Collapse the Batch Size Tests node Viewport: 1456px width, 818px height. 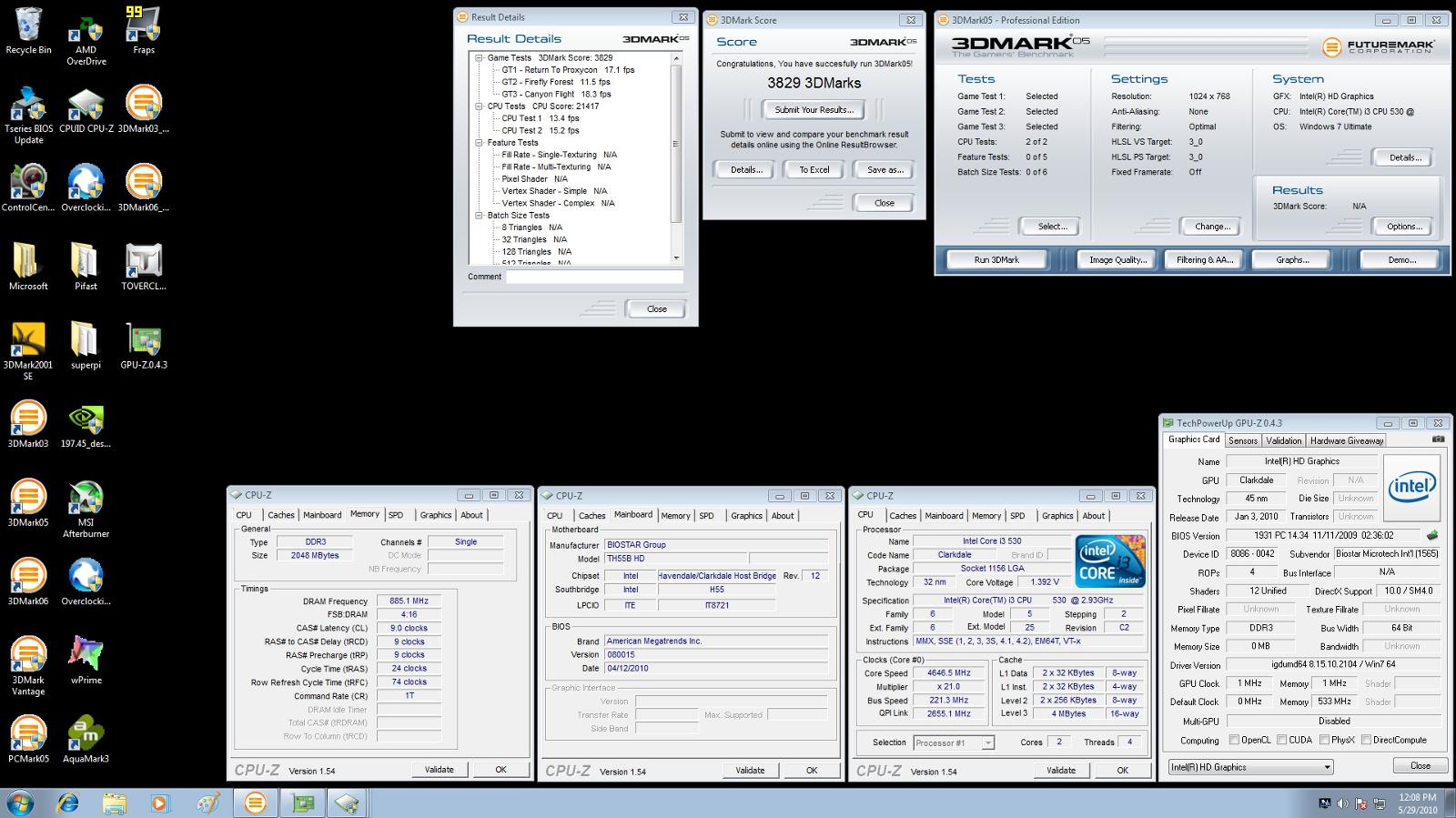(479, 216)
